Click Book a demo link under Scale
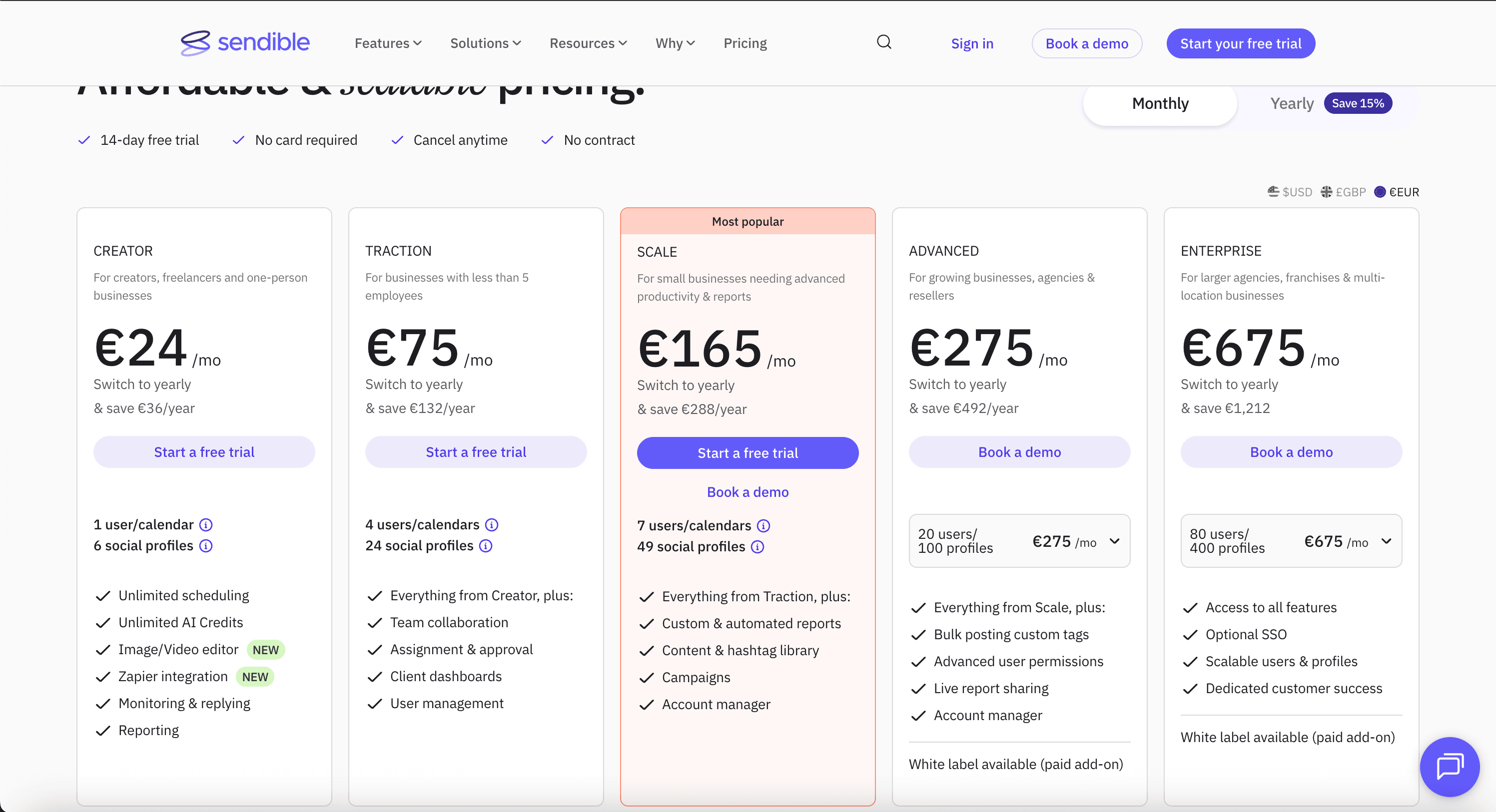Image resolution: width=1496 pixels, height=812 pixels. 748,492
